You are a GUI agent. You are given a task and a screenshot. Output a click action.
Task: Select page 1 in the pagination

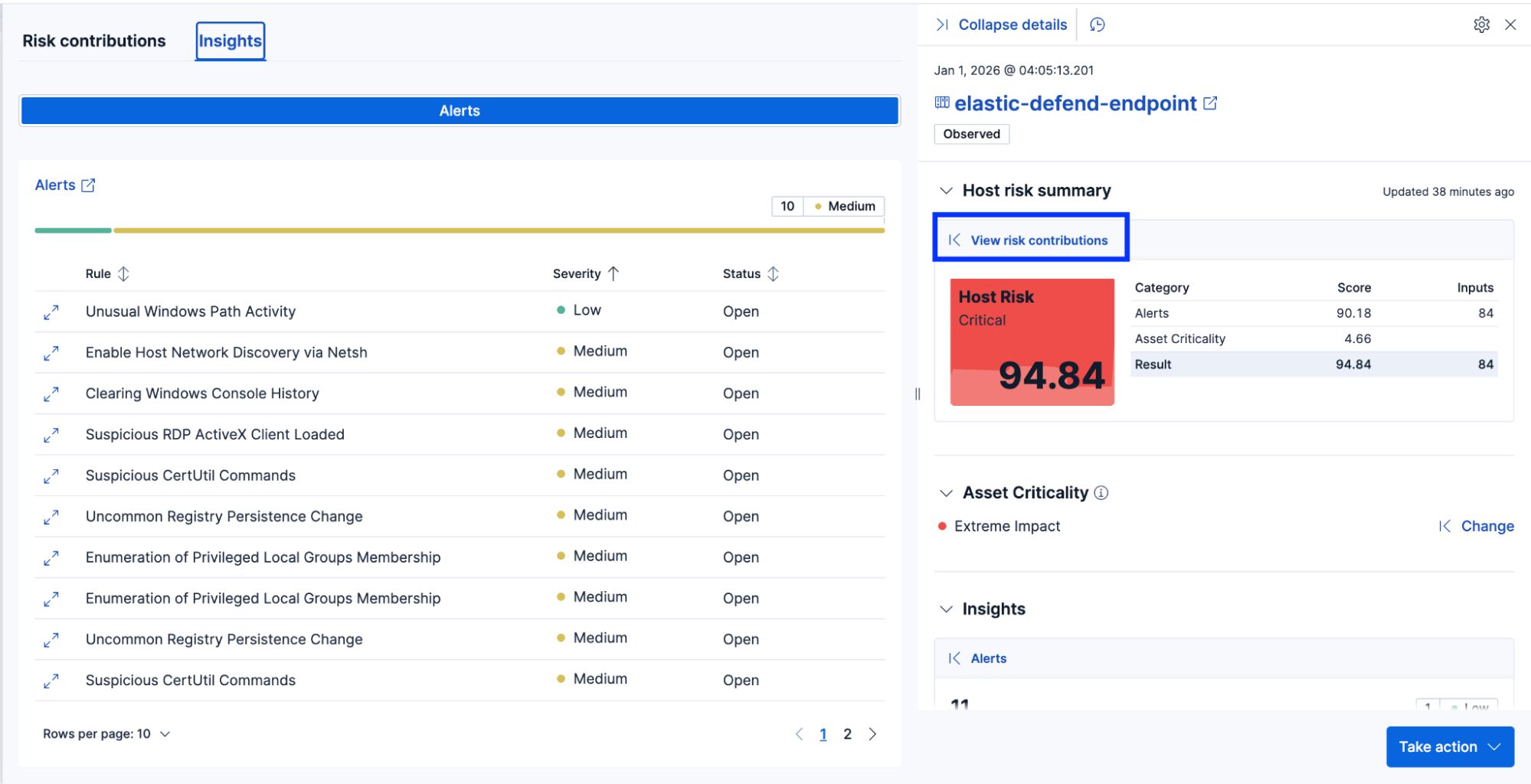823,734
